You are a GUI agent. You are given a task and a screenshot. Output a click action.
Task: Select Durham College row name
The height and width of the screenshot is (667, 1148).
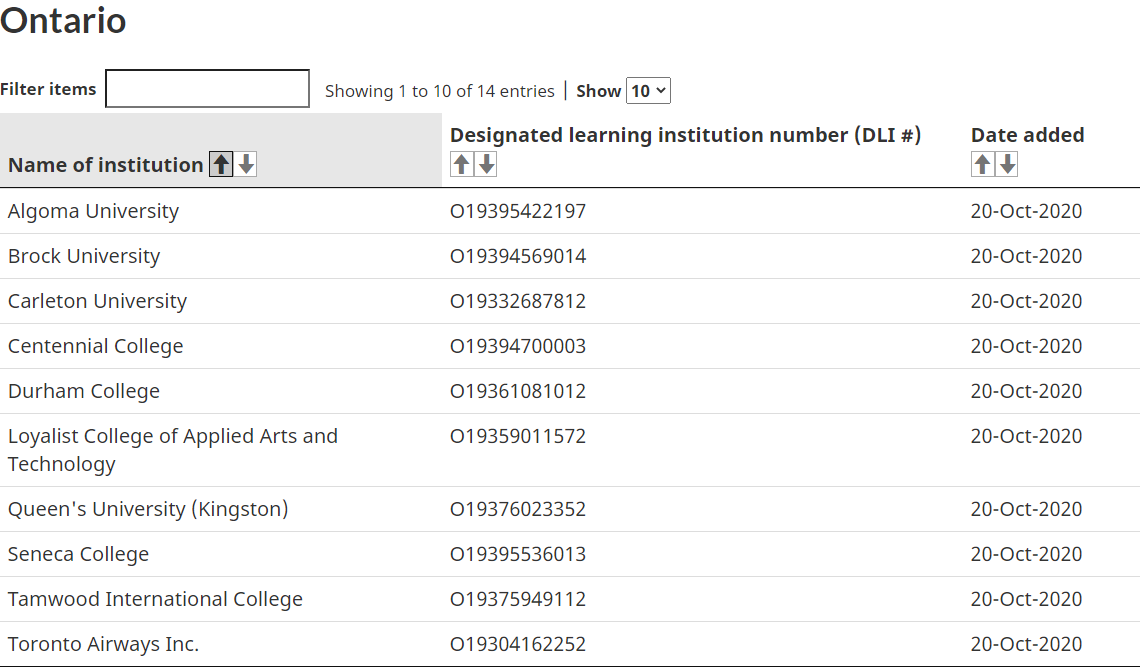click(x=83, y=391)
